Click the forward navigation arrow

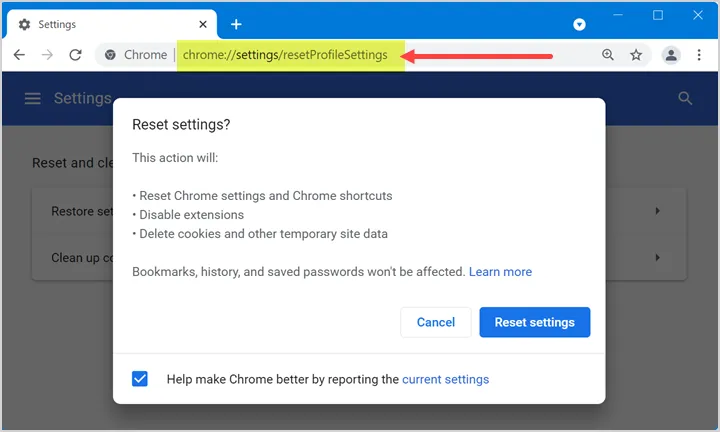(47, 55)
